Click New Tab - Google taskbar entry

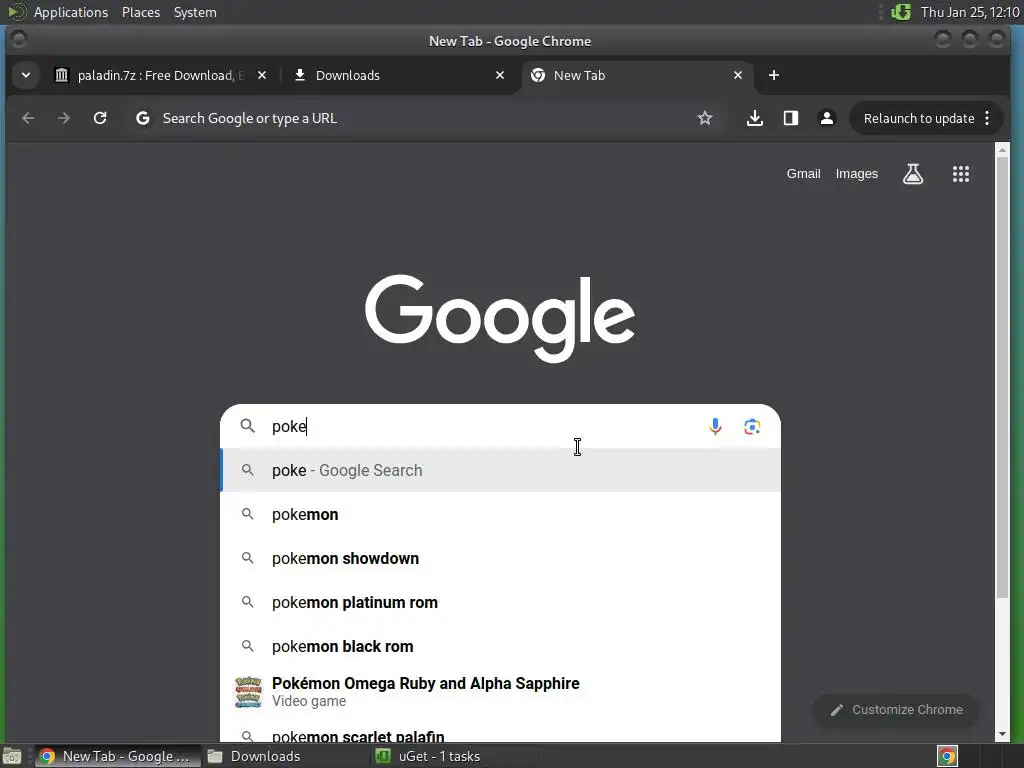click(118, 756)
